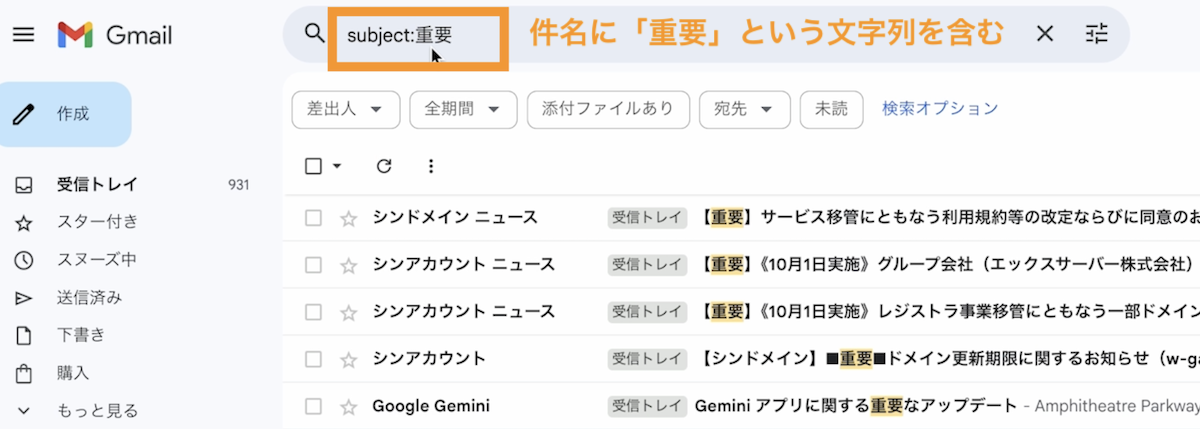Screen dimensions: 1200x429
Task: Open the 差出人 sender filter dropdown
Action: 345,109
